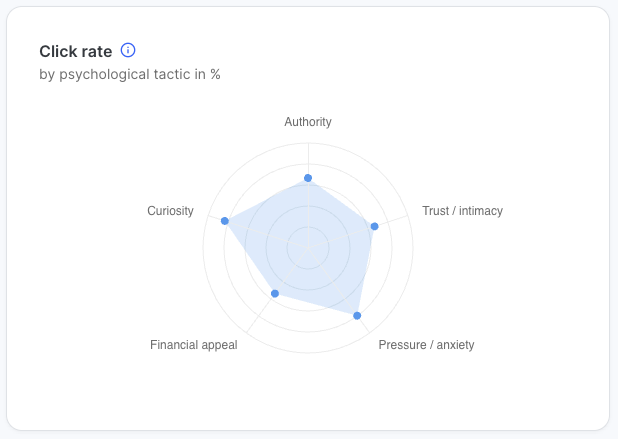
Task: Click the Authority data point on radar
Action: 308,179
